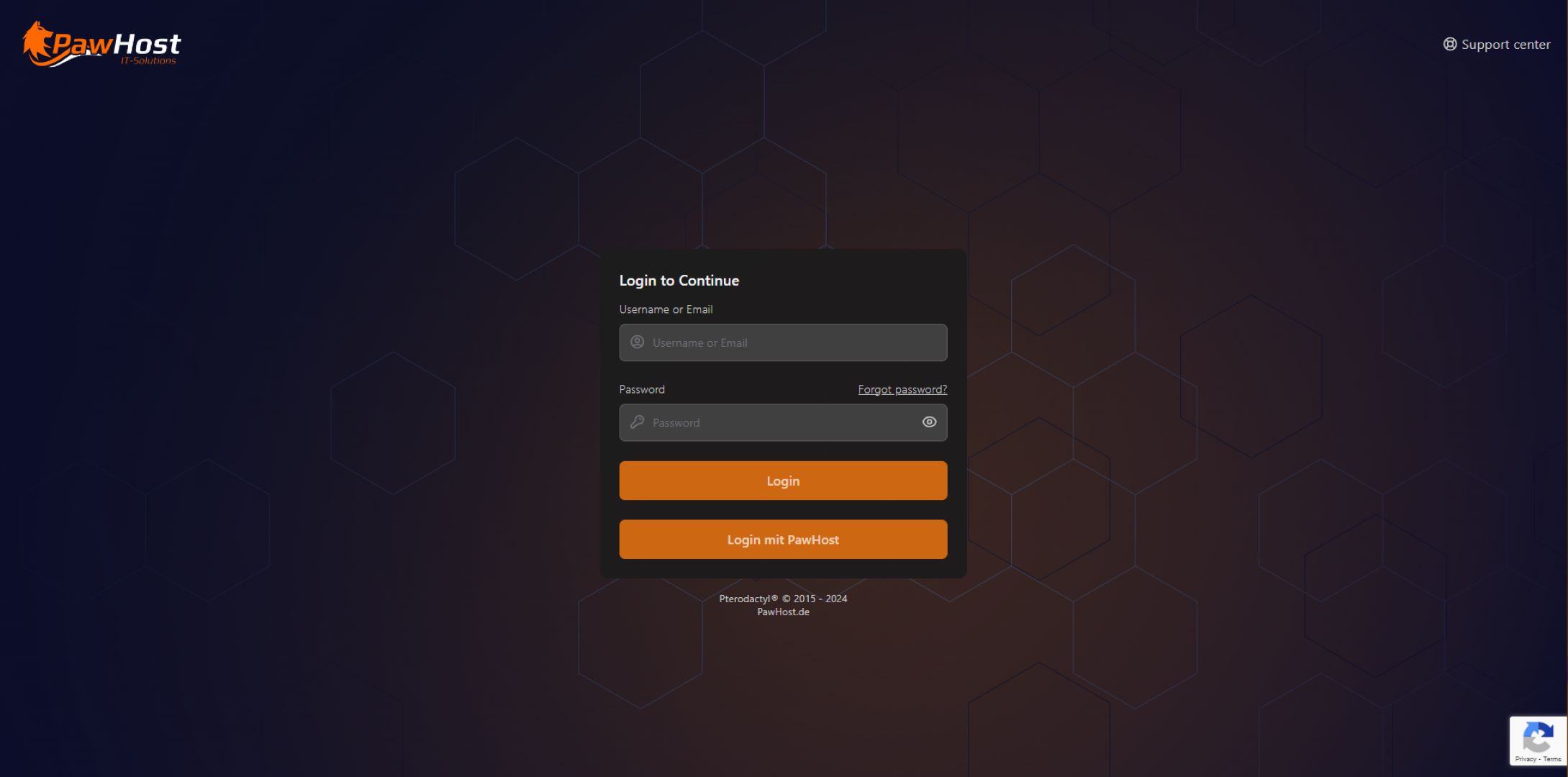Click the key icon in password field
This screenshot has height=777, width=1568.
point(637,422)
